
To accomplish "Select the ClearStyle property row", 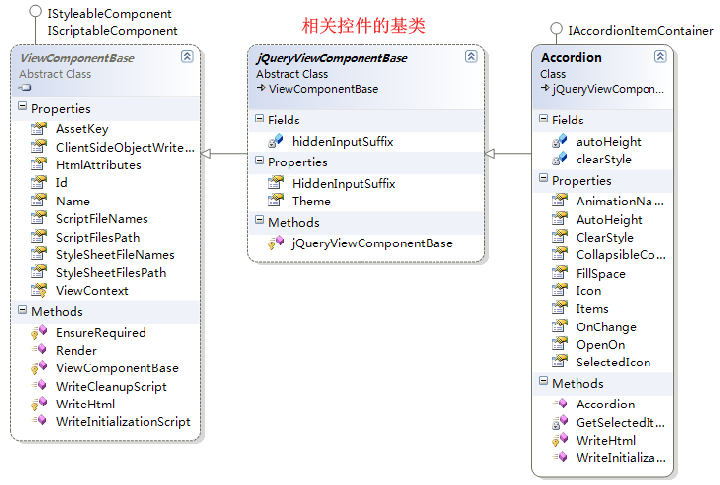I will tap(602, 237).
